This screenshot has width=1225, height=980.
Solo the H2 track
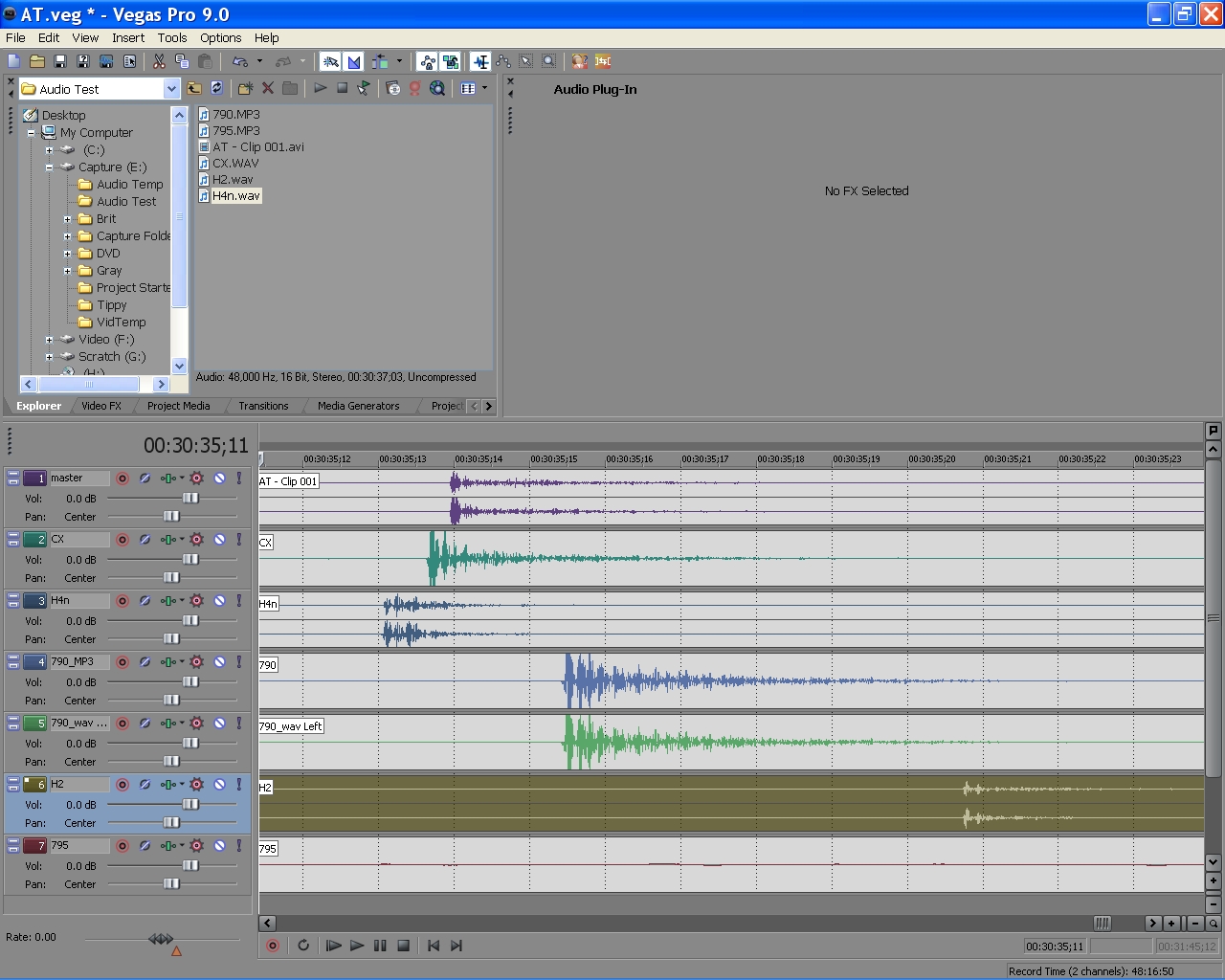coord(238,785)
